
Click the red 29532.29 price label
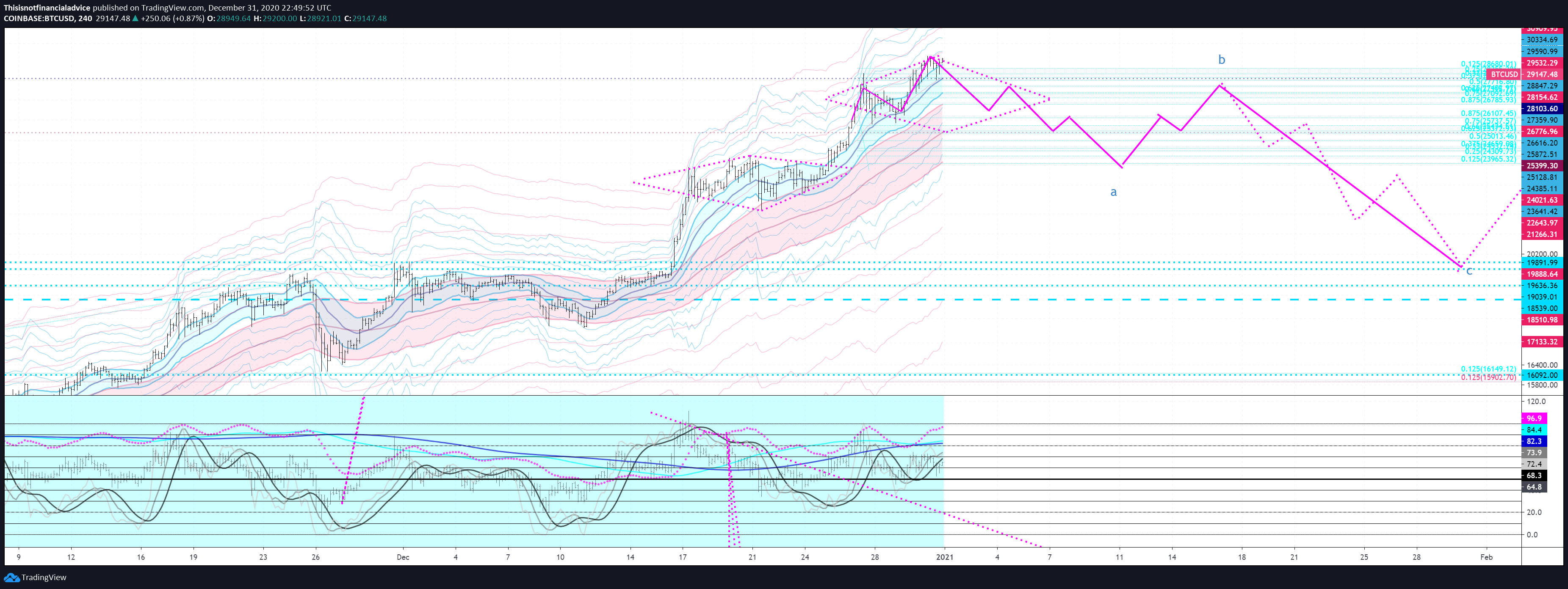(x=1543, y=63)
